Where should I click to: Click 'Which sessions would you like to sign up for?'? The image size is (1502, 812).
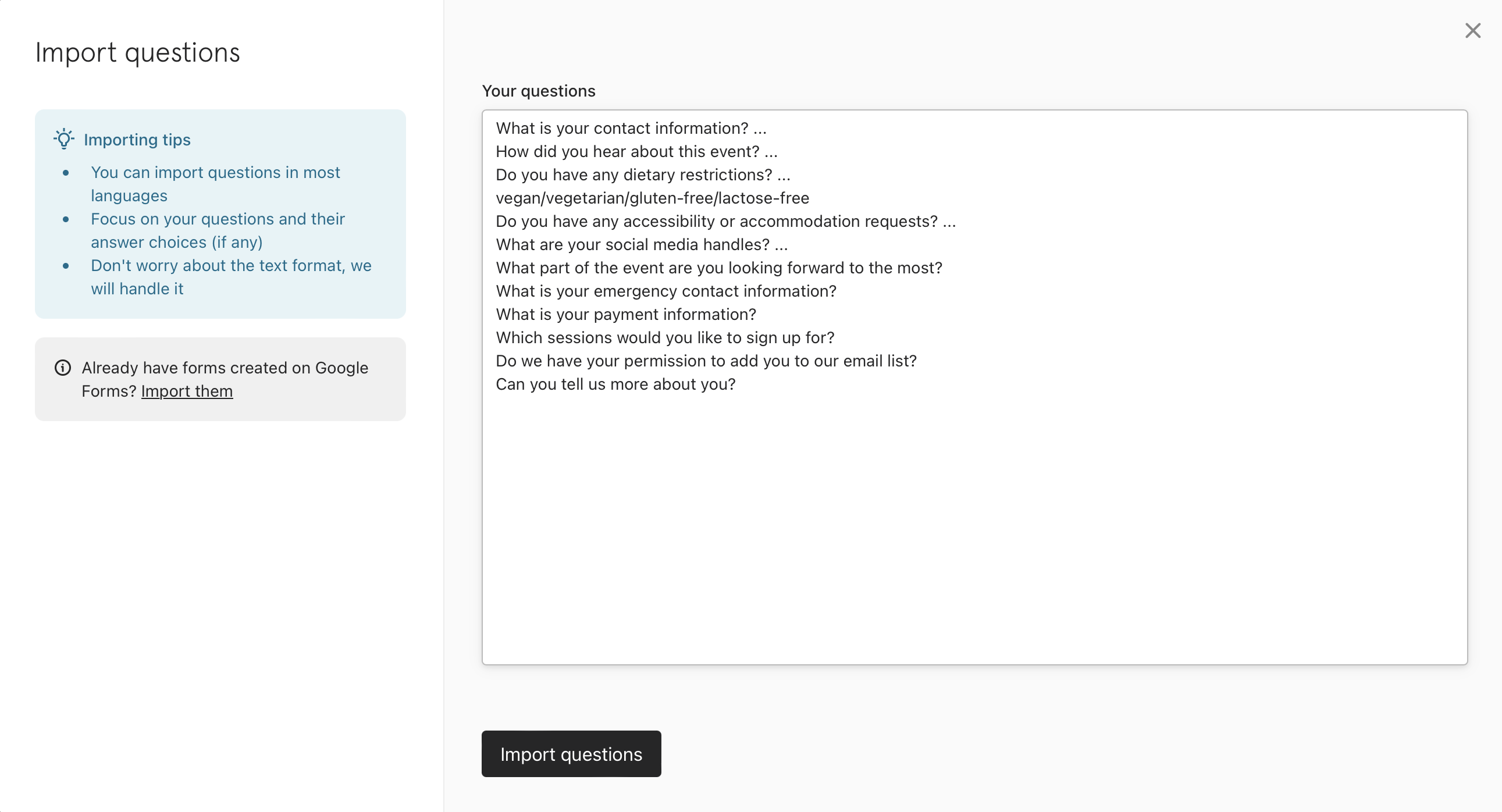click(665, 338)
